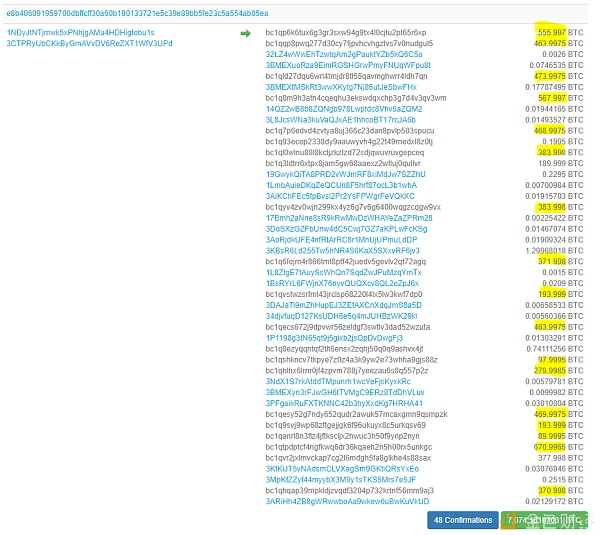Open output address starting 3BMEXuoRza9EimRGSH
Viewport: 600px width, 535px height.
coord(348,65)
